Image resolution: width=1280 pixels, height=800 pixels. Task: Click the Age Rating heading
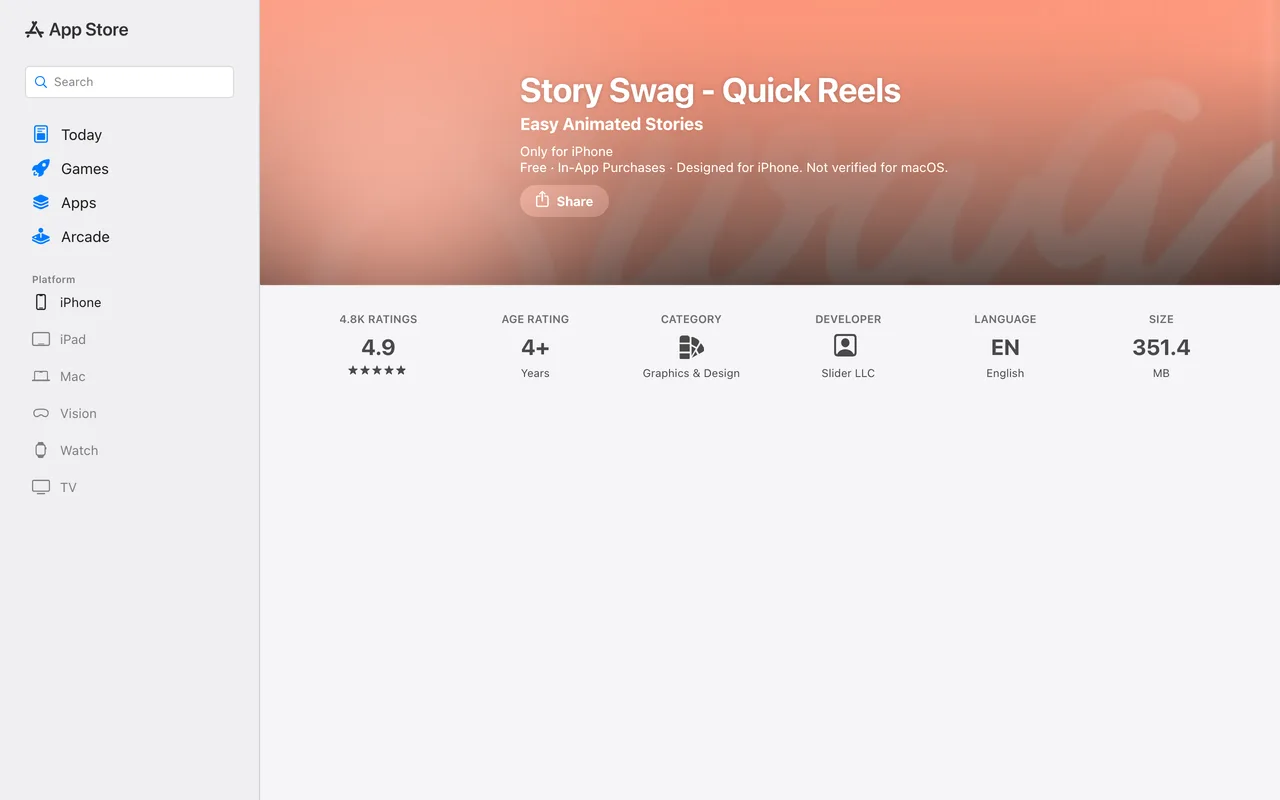point(535,319)
